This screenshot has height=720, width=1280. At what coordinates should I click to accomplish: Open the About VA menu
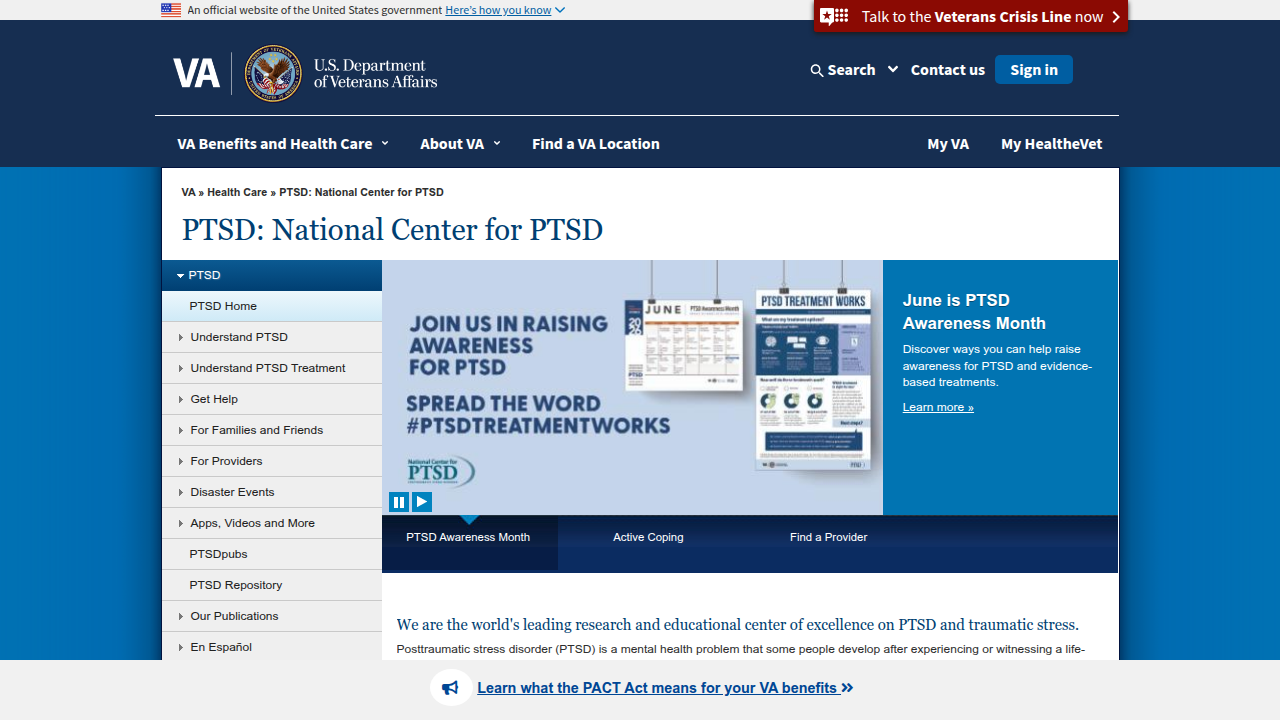pyautogui.click(x=460, y=144)
